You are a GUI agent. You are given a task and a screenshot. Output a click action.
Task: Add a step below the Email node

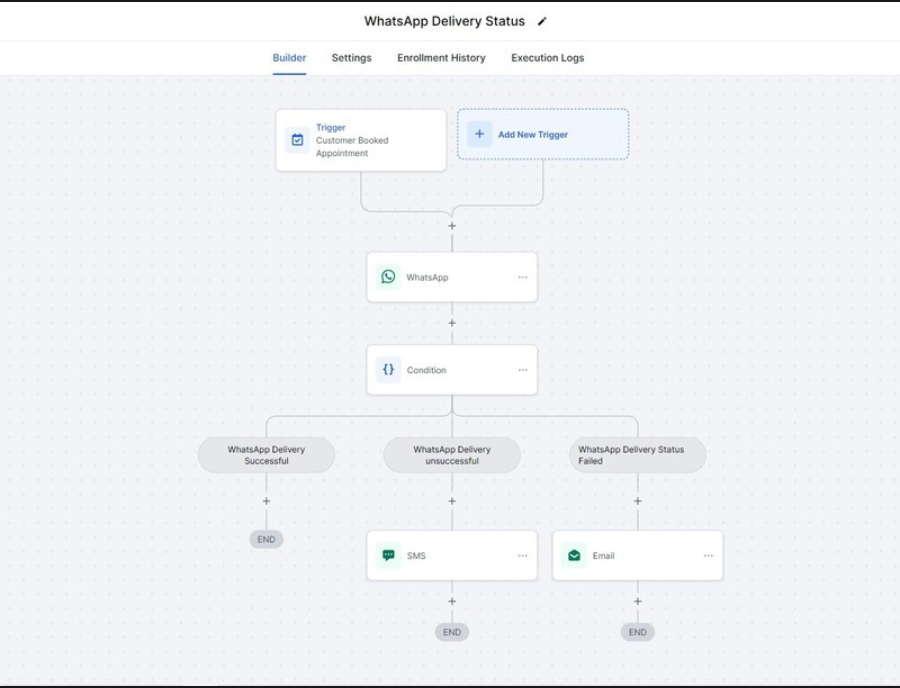point(638,601)
